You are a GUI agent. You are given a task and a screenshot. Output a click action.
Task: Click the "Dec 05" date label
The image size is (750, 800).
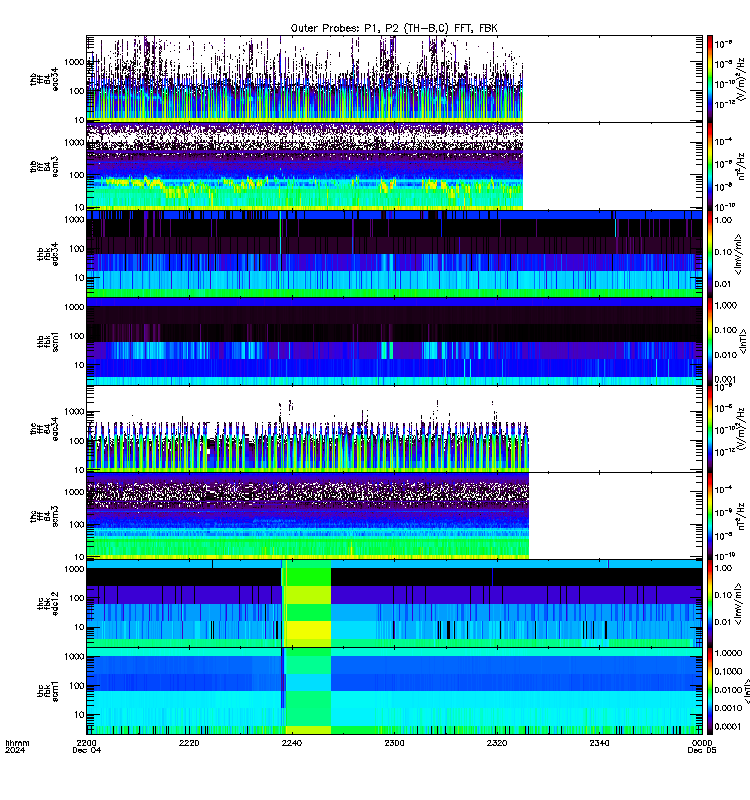pos(702,750)
